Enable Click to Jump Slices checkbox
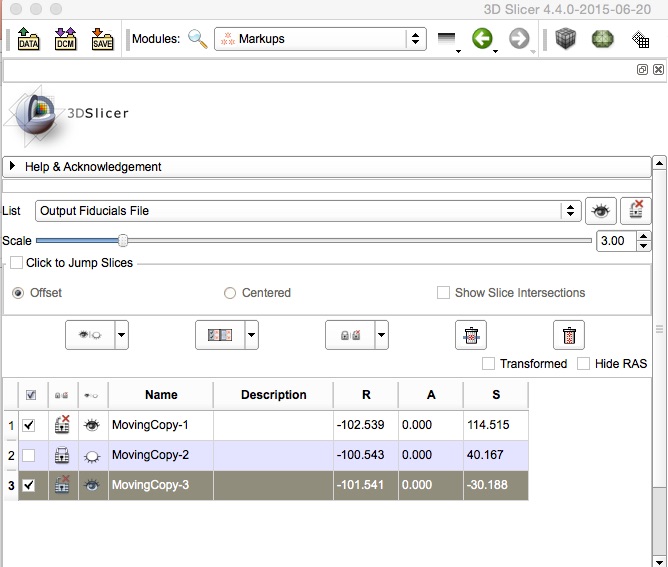Image resolution: width=668 pixels, height=567 pixels. [17, 263]
